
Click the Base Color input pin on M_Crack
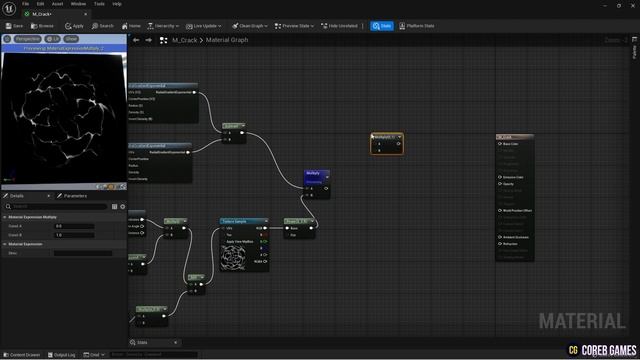point(500,144)
